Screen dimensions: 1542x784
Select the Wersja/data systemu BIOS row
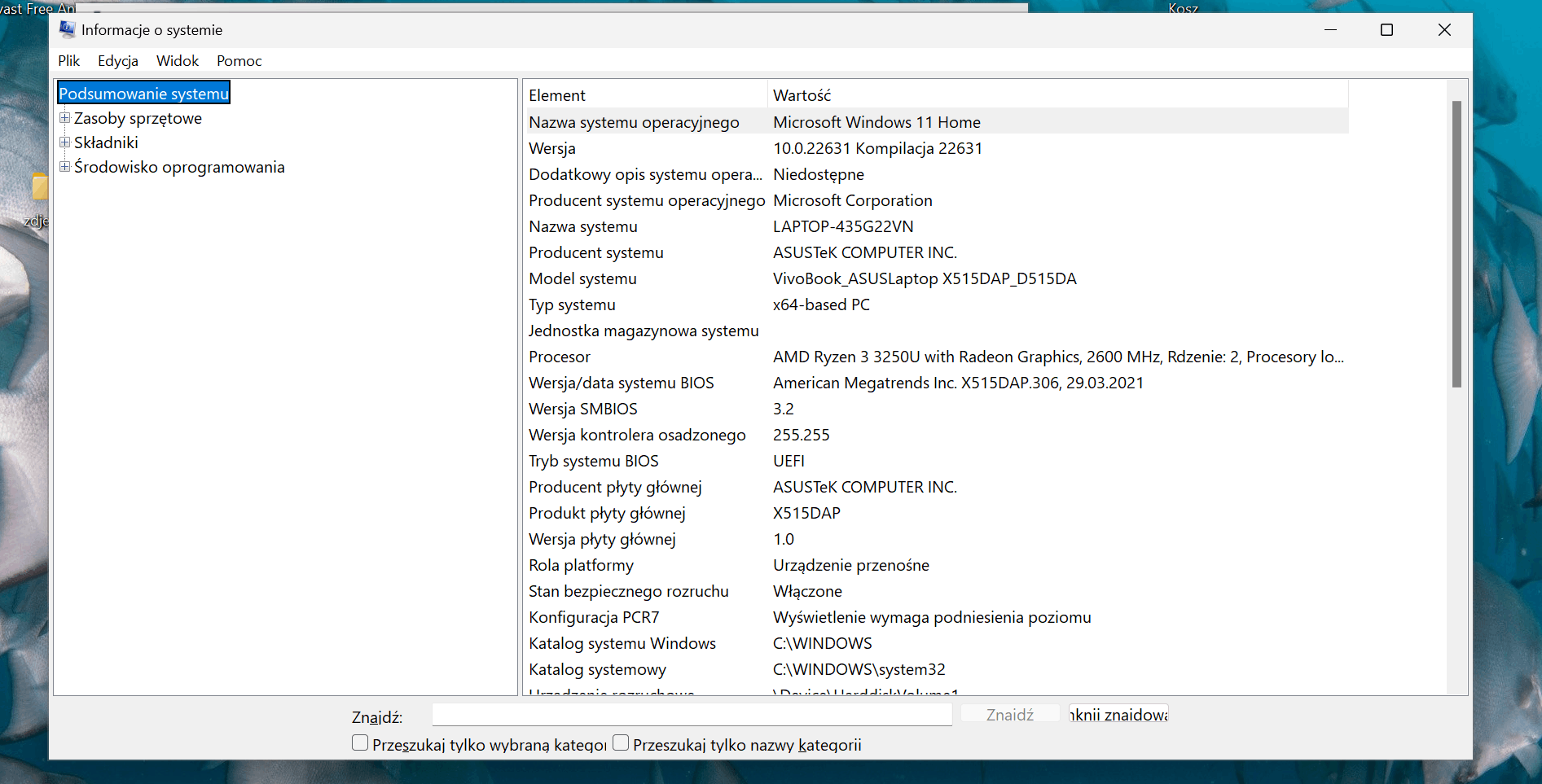(x=937, y=383)
